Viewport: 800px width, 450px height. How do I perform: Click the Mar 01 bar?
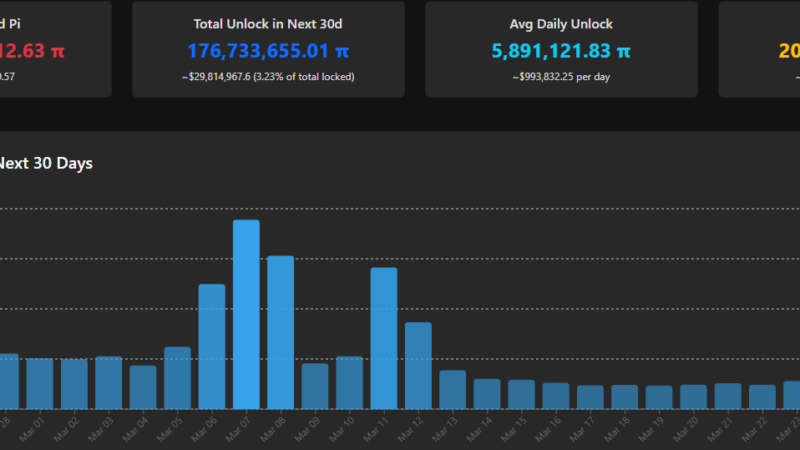click(40, 383)
